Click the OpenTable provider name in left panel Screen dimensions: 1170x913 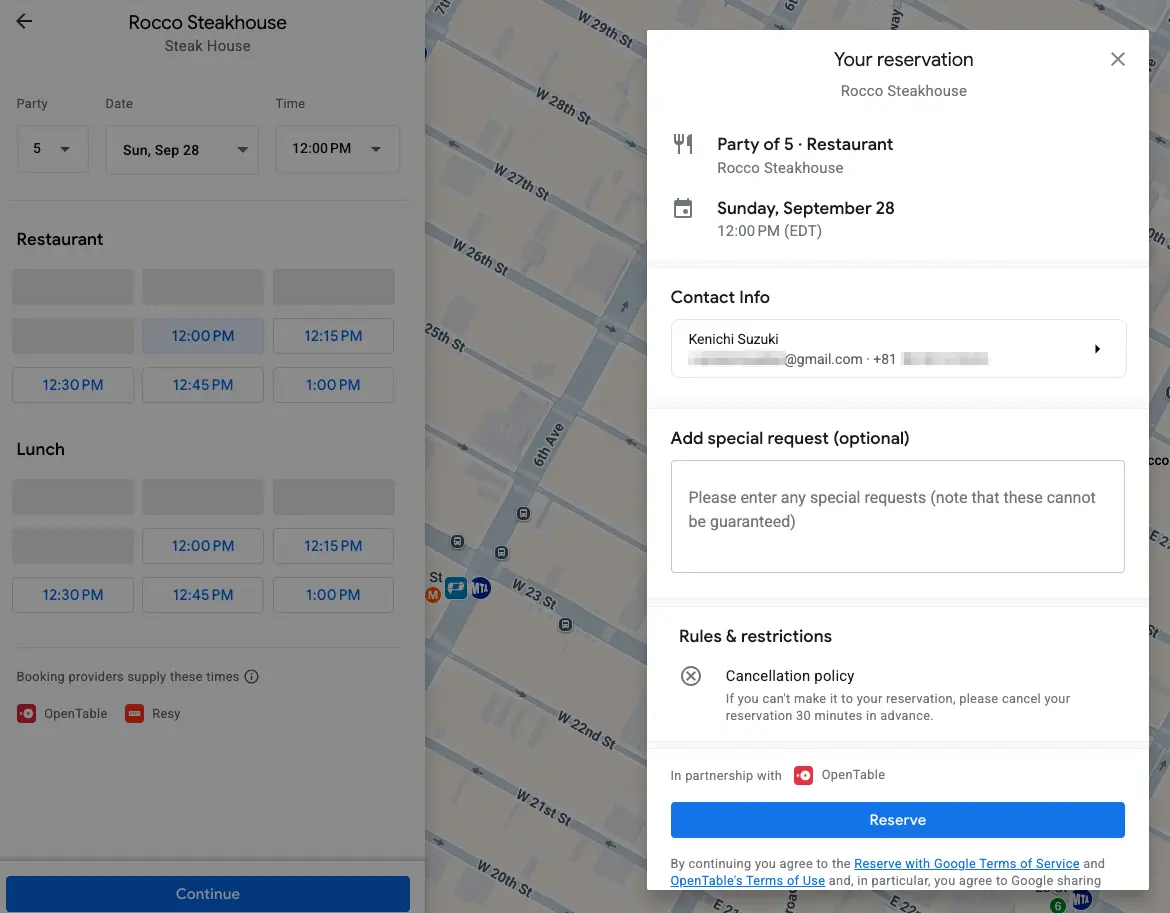[x=75, y=714]
